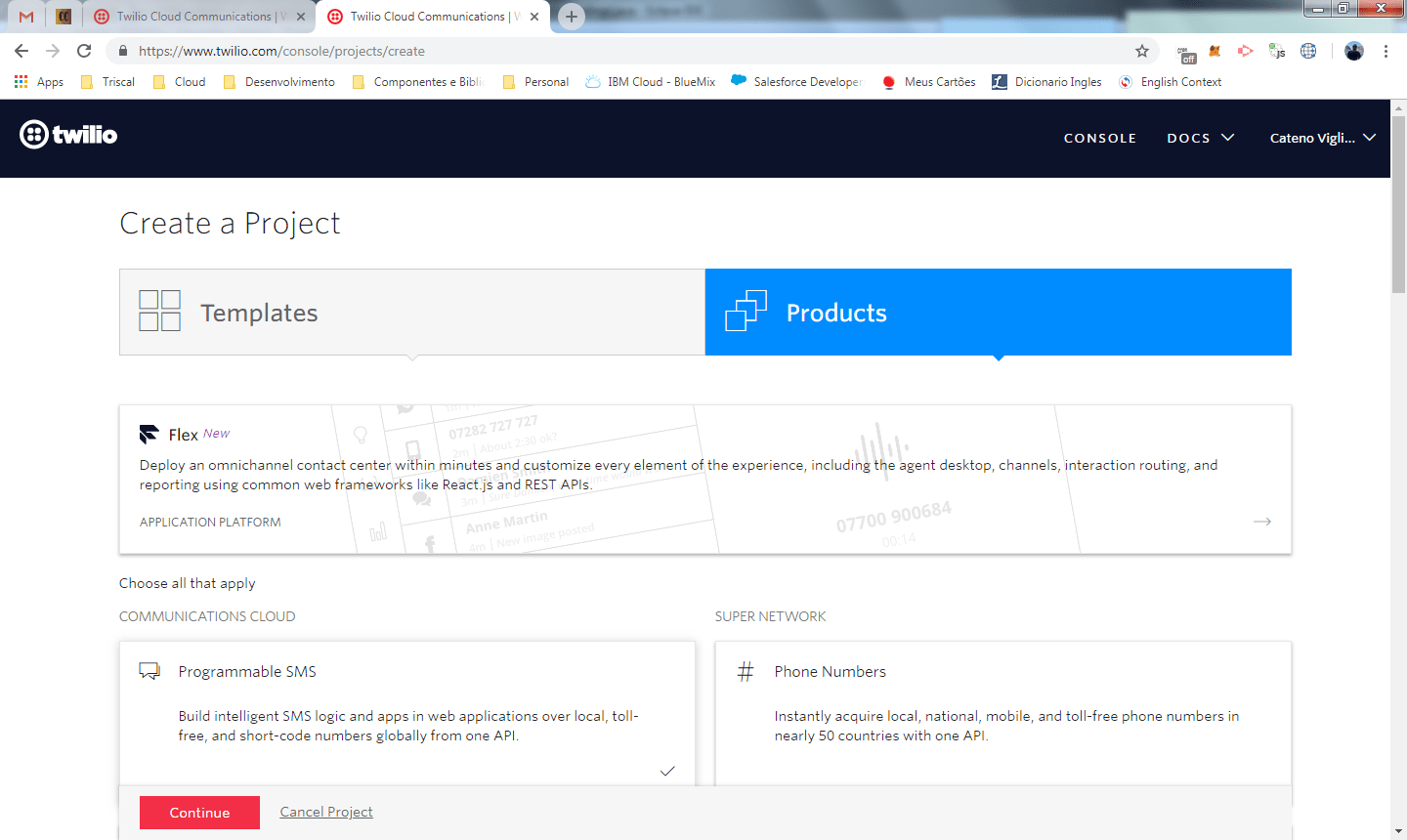Click the scrollbar up arrow
Screen dimensions: 1407x840
[x=1398, y=106]
